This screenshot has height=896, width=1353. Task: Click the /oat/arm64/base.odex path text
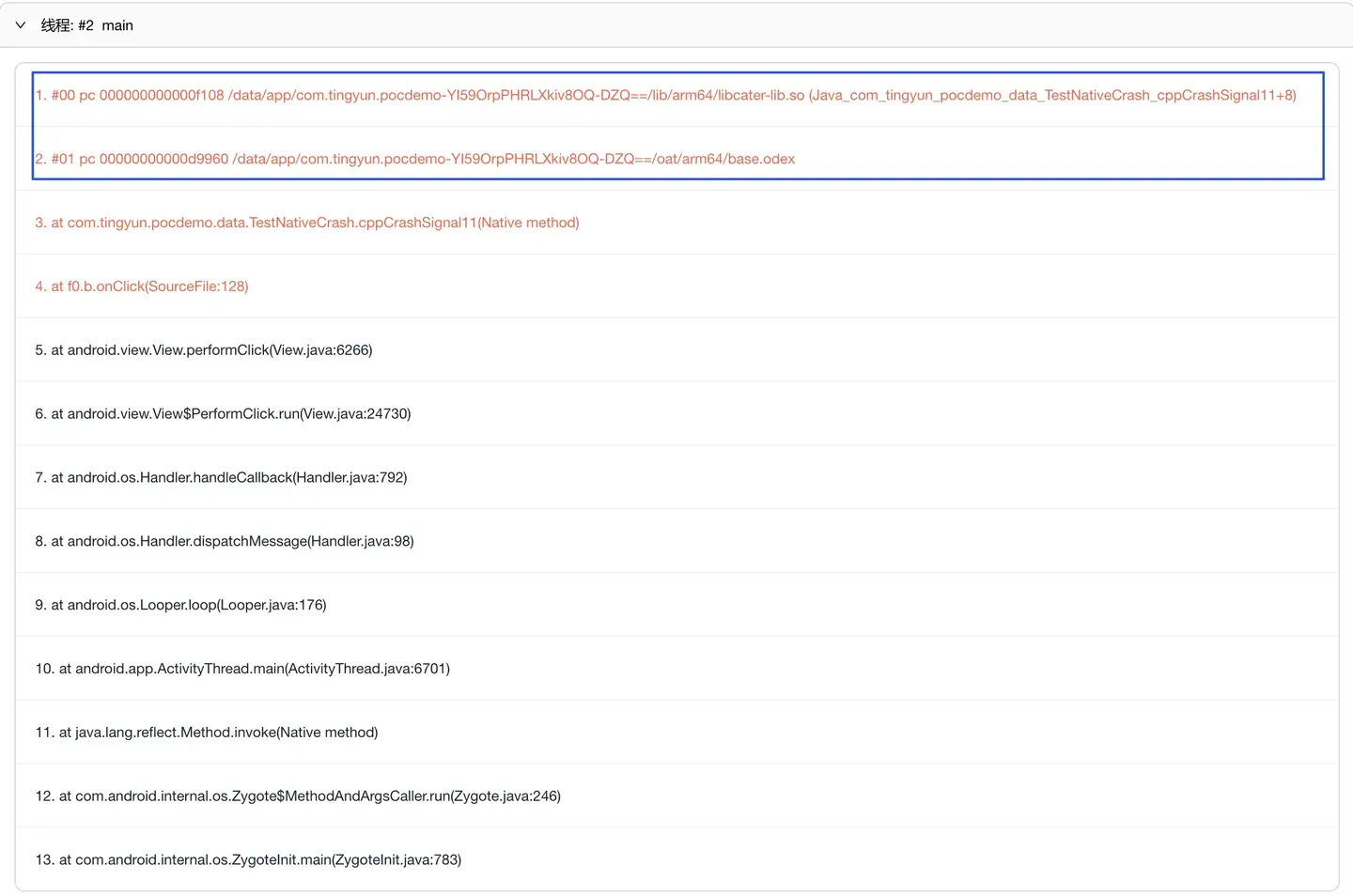(x=723, y=159)
